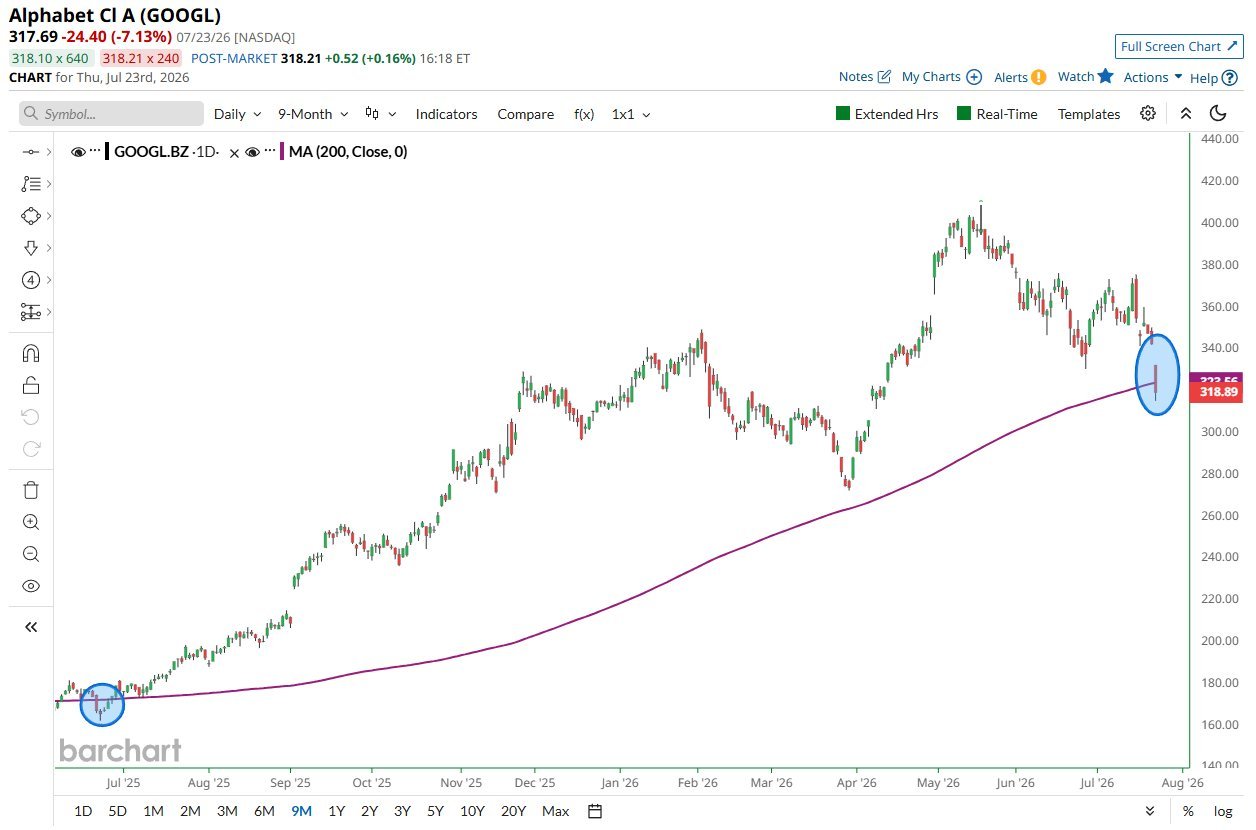Zoom in using the plus magnifier icon
The width and height of the screenshot is (1256, 830).
click(31, 522)
